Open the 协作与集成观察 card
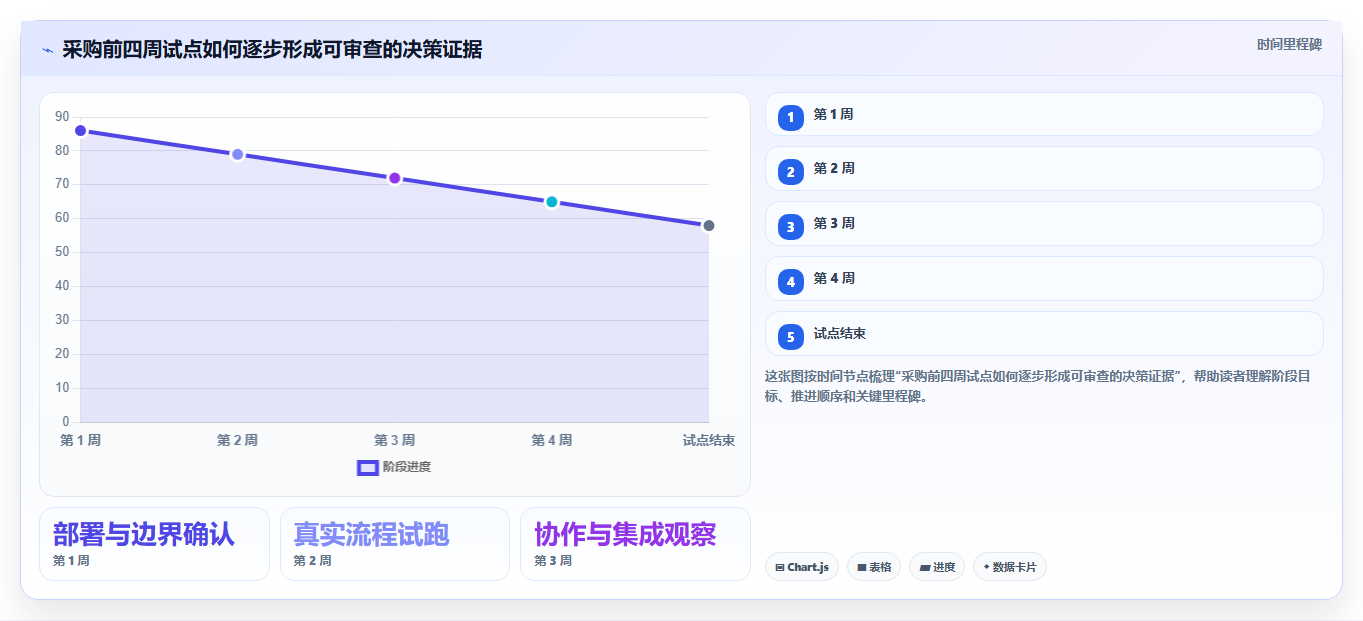The image size is (1363, 621). pos(635,544)
